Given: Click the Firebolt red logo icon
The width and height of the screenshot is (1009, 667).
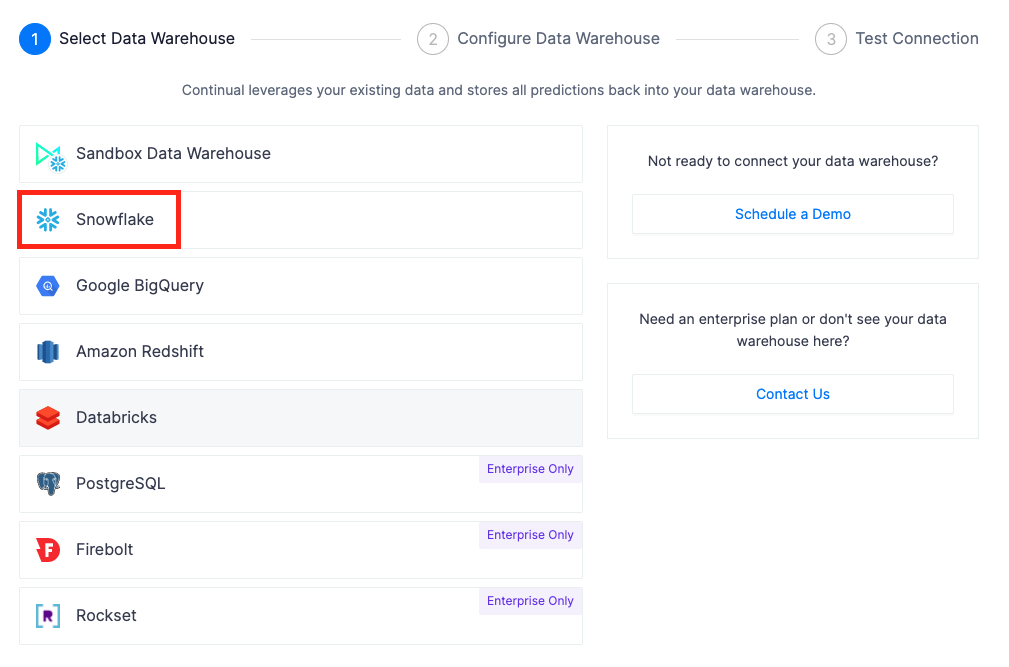Looking at the screenshot, I should pos(48,550).
